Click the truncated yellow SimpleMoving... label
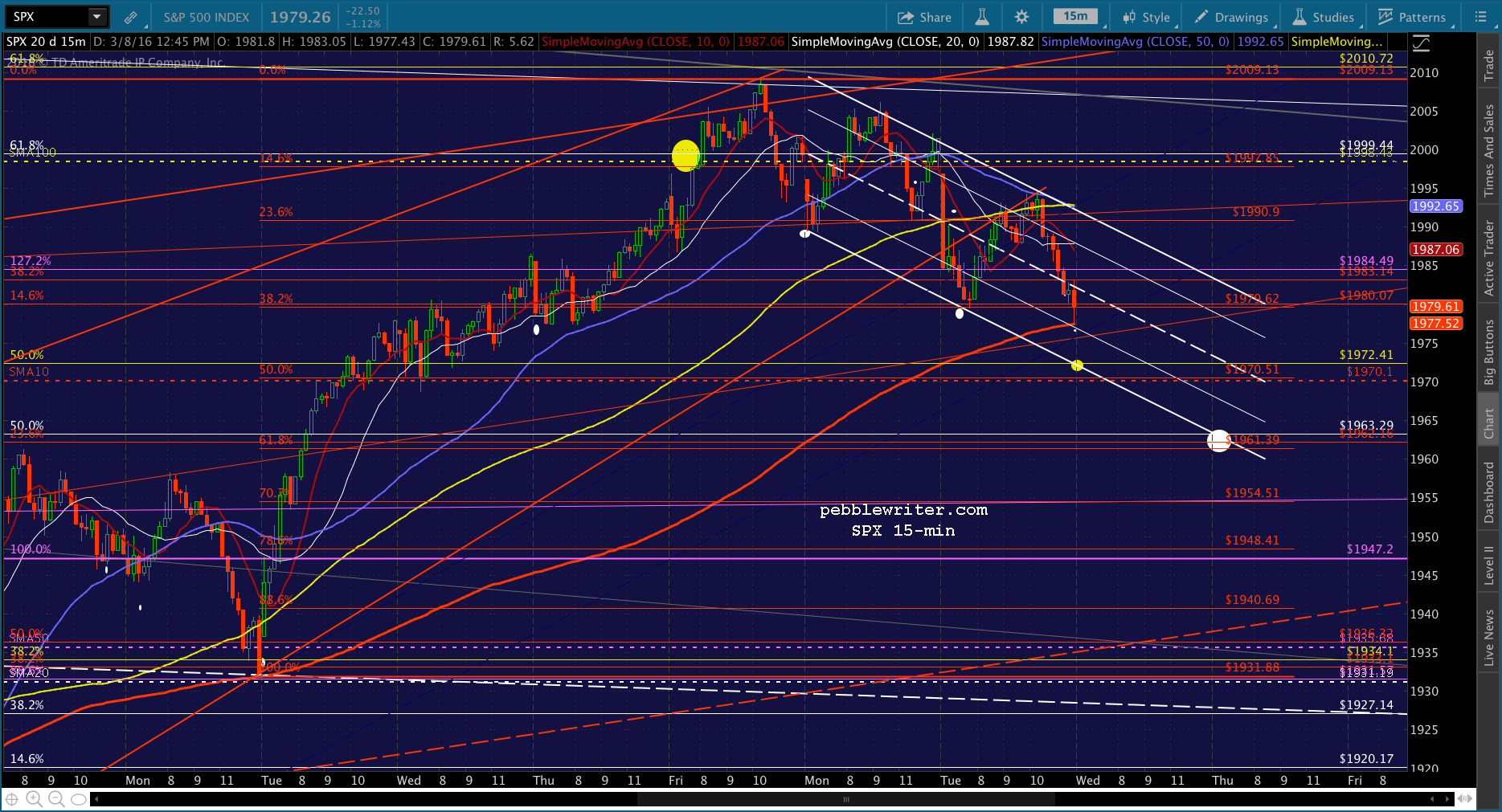Image resolution: width=1502 pixels, height=812 pixels. coord(1337,42)
